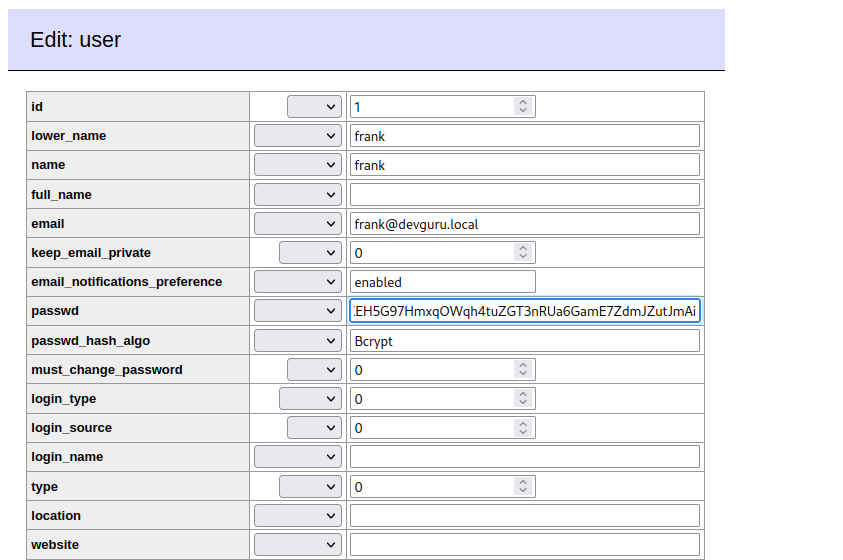Click into the empty location text field
Screen dimensions: 843x560
coord(524,516)
